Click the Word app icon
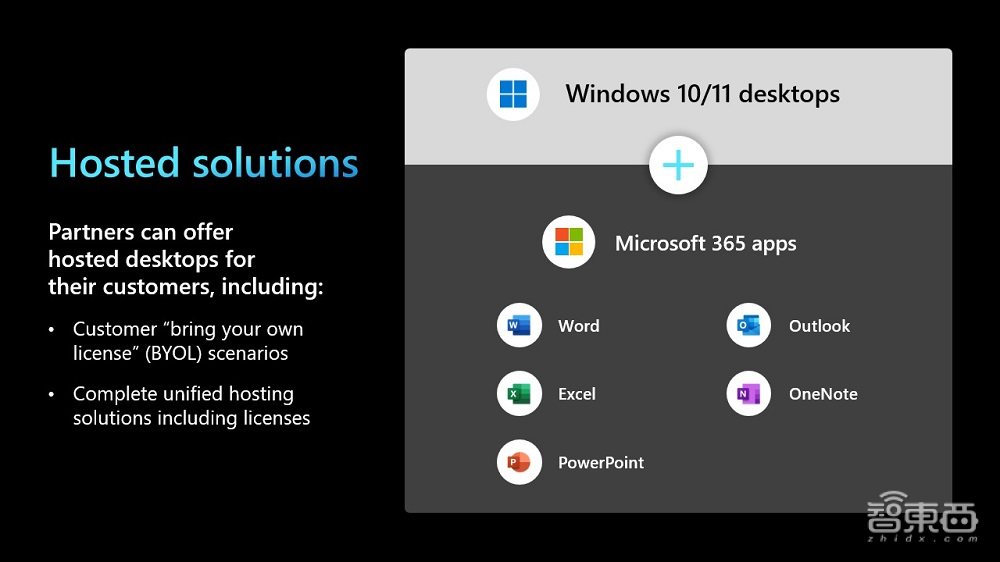This screenshot has height=562, width=1000. 519,325
